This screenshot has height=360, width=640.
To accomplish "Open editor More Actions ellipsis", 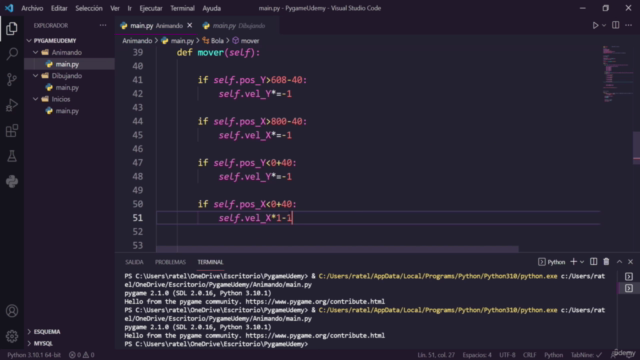I will [629, 25].
